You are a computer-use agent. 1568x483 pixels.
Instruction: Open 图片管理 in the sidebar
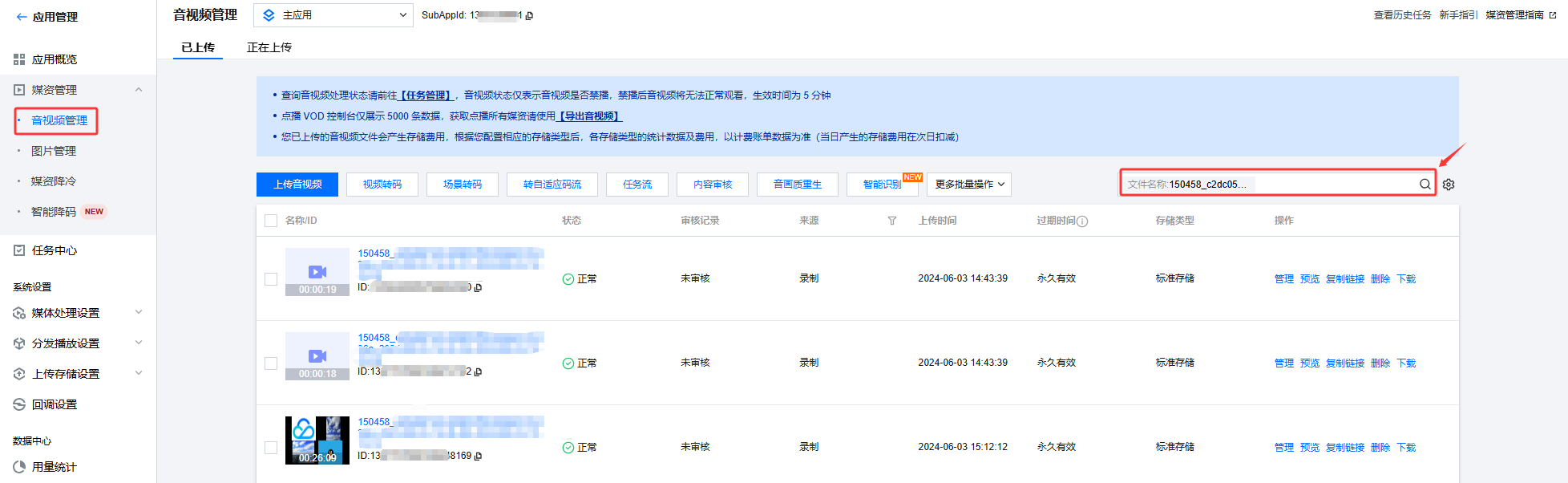[x=54, y=151]
